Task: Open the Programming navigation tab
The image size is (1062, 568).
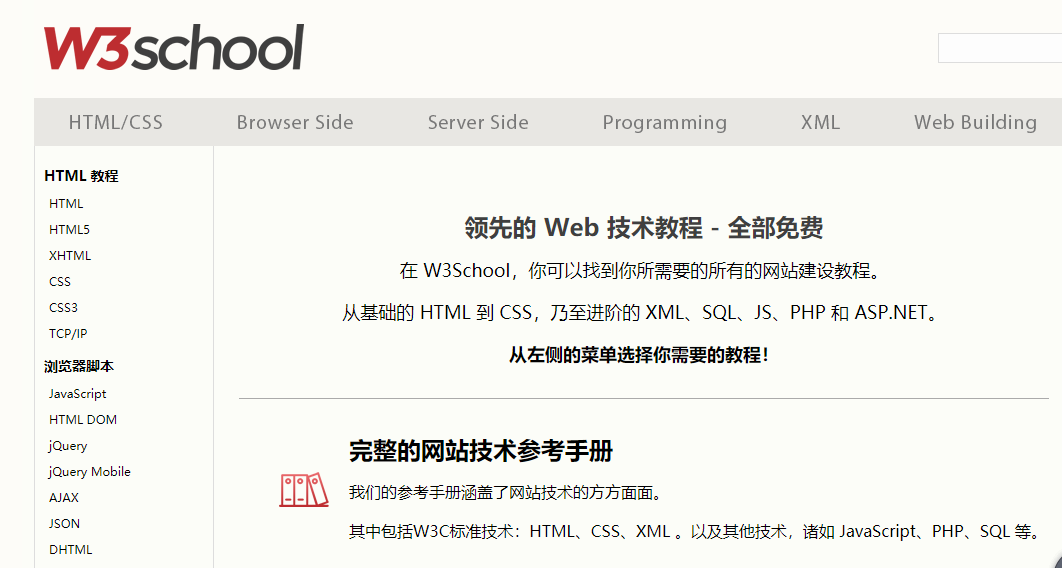Action: 664,123
